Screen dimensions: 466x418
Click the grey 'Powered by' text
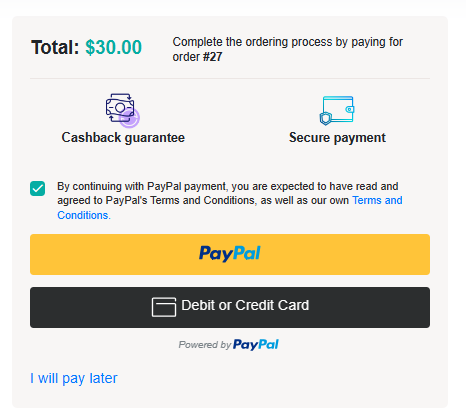[205, 345]
